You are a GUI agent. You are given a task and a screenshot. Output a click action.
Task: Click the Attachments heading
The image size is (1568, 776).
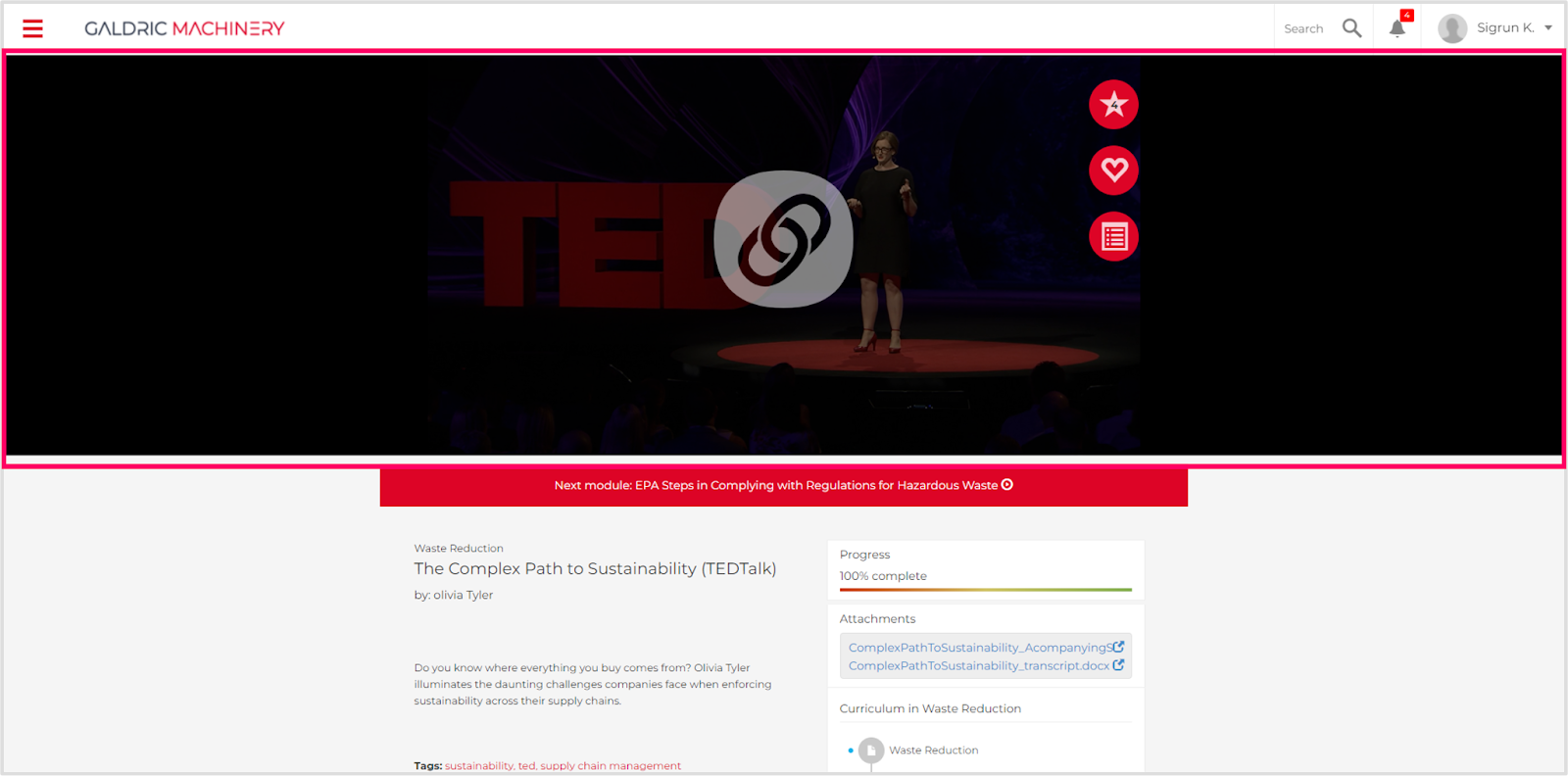tap(877, 619)
